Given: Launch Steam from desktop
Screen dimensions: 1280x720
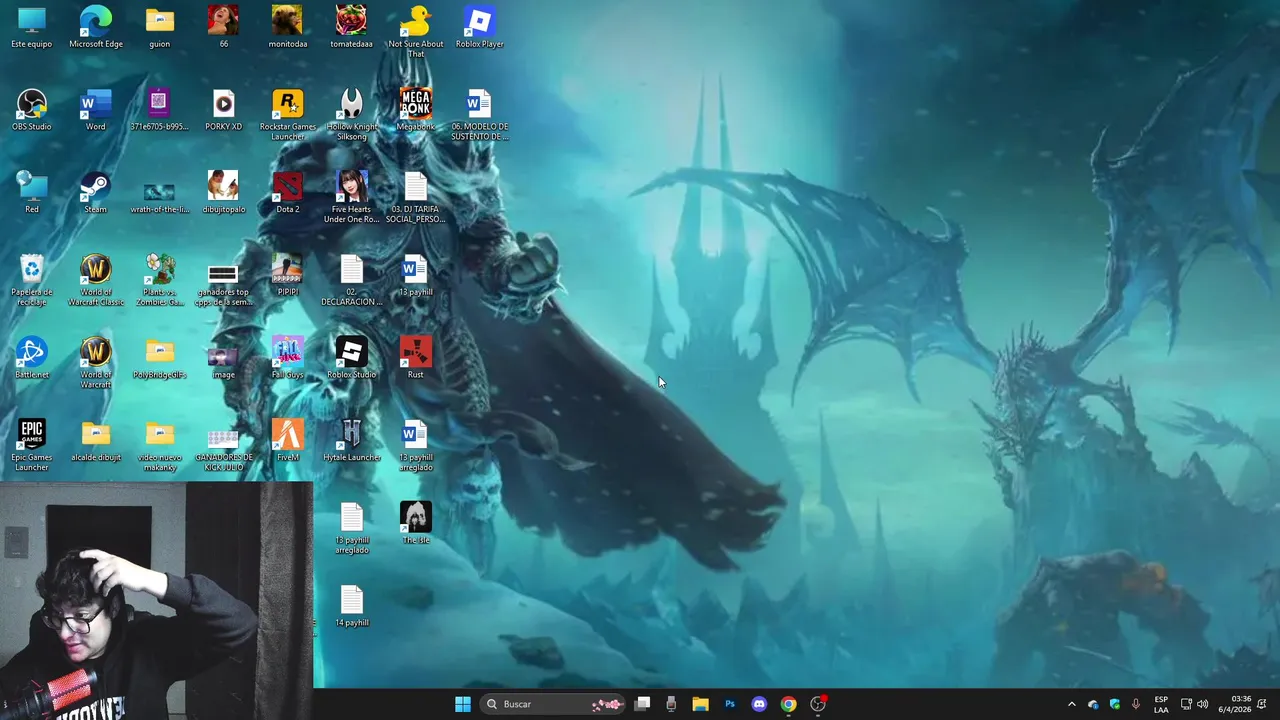Looking at the screenshot, I should point(96,193).
